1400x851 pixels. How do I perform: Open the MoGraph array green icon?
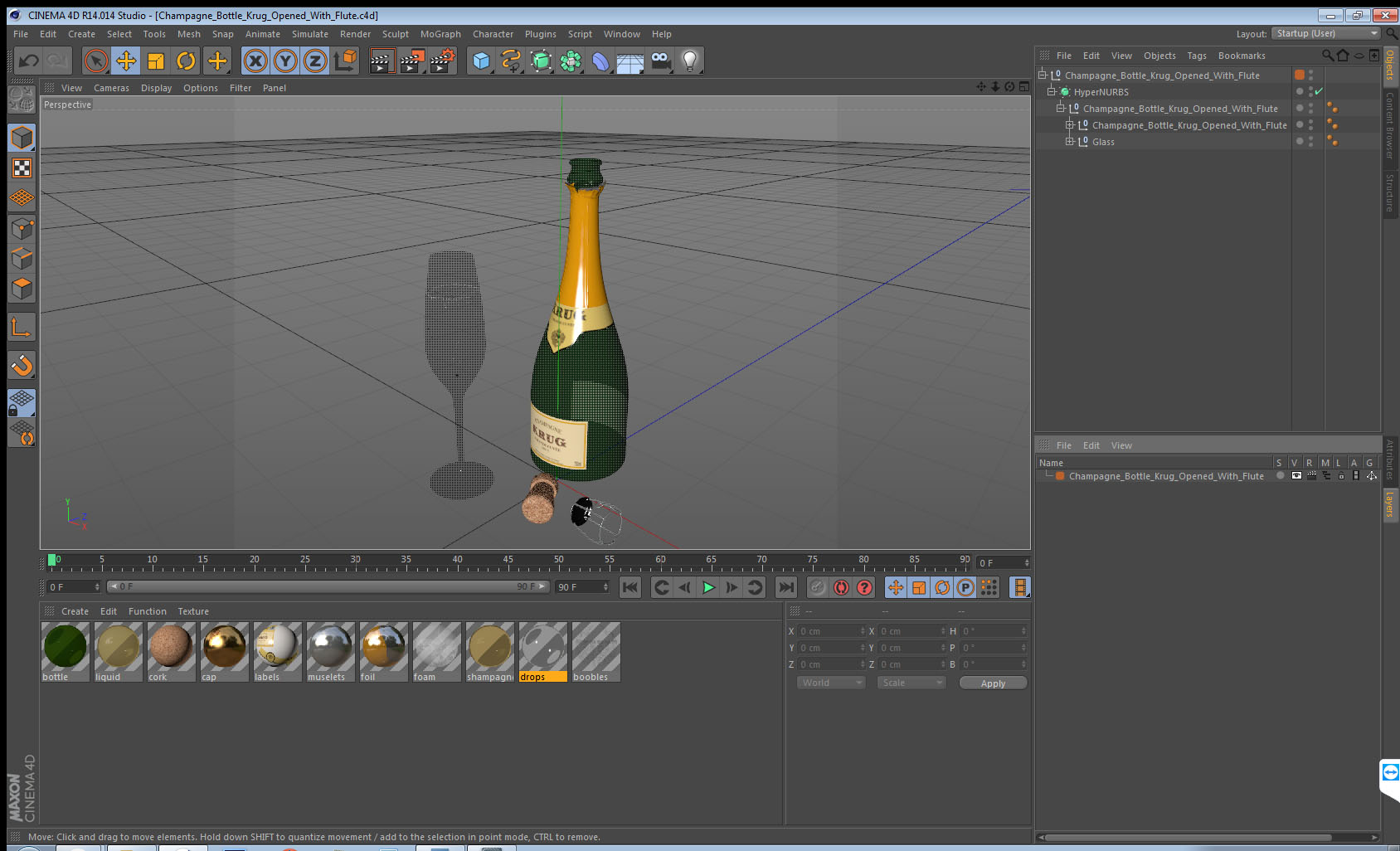571,61
